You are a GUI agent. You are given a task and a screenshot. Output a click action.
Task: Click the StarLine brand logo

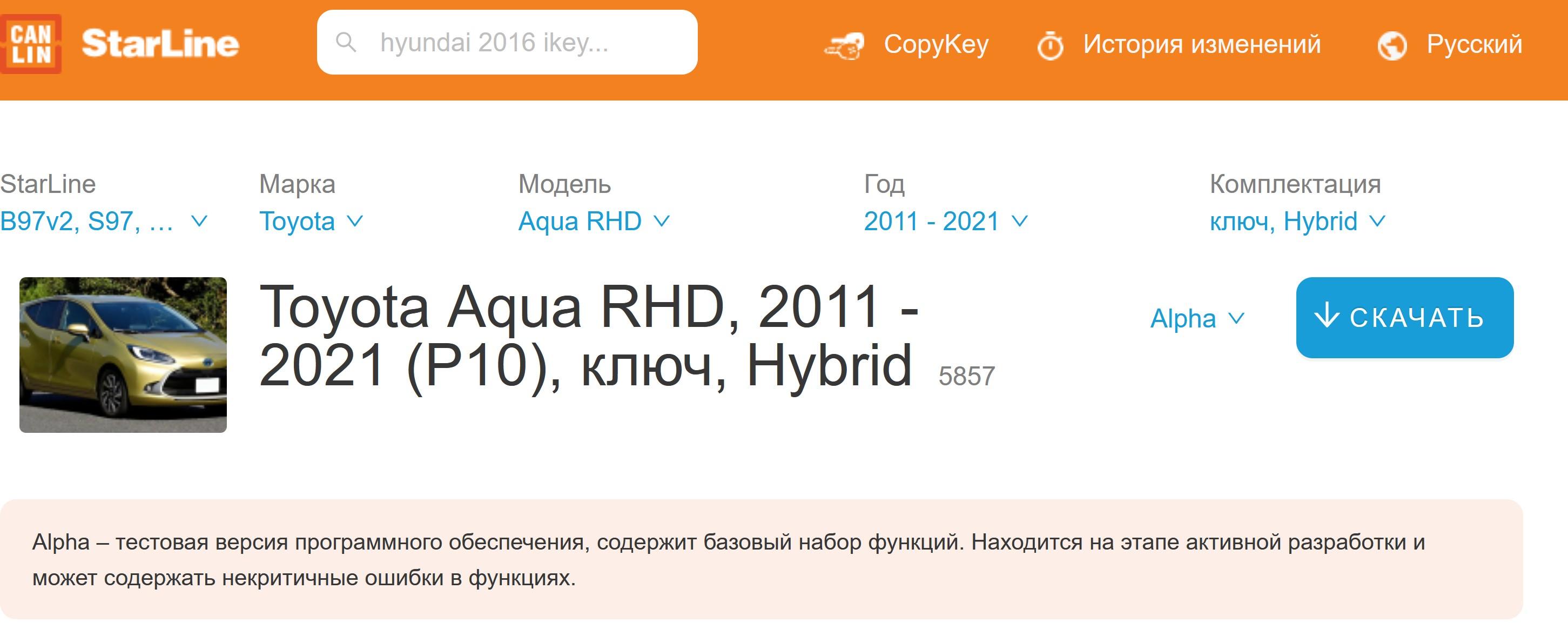click(x=160, y=44)
